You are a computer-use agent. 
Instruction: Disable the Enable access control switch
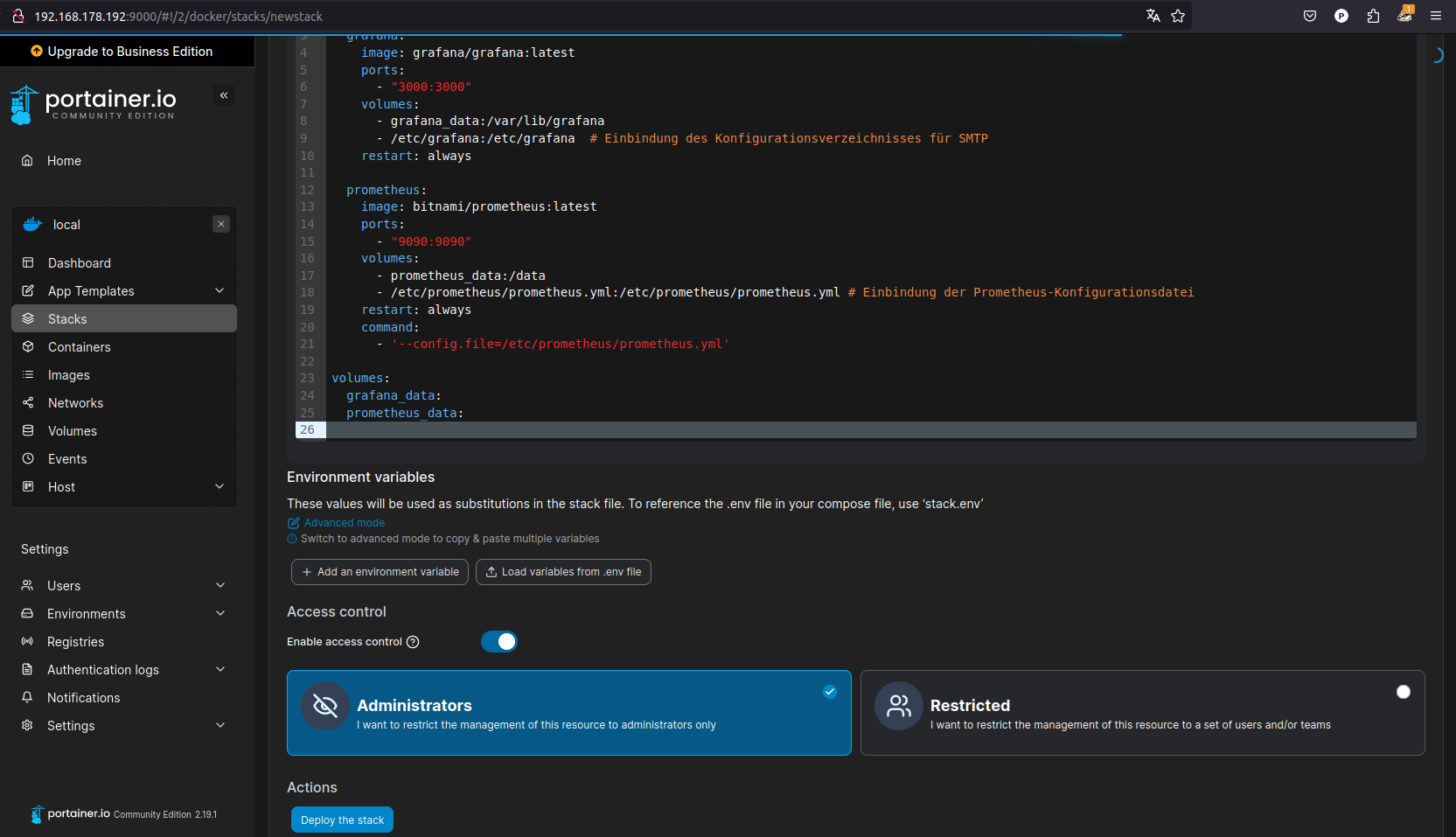pos(499,642)
